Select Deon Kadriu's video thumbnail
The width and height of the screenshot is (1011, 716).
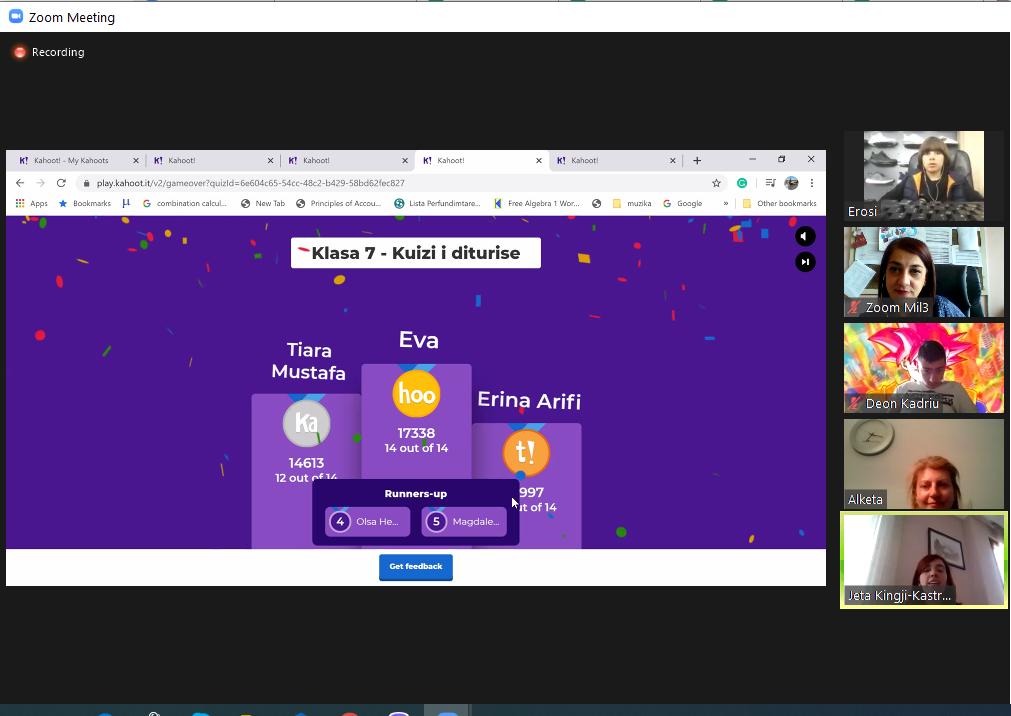923,367
